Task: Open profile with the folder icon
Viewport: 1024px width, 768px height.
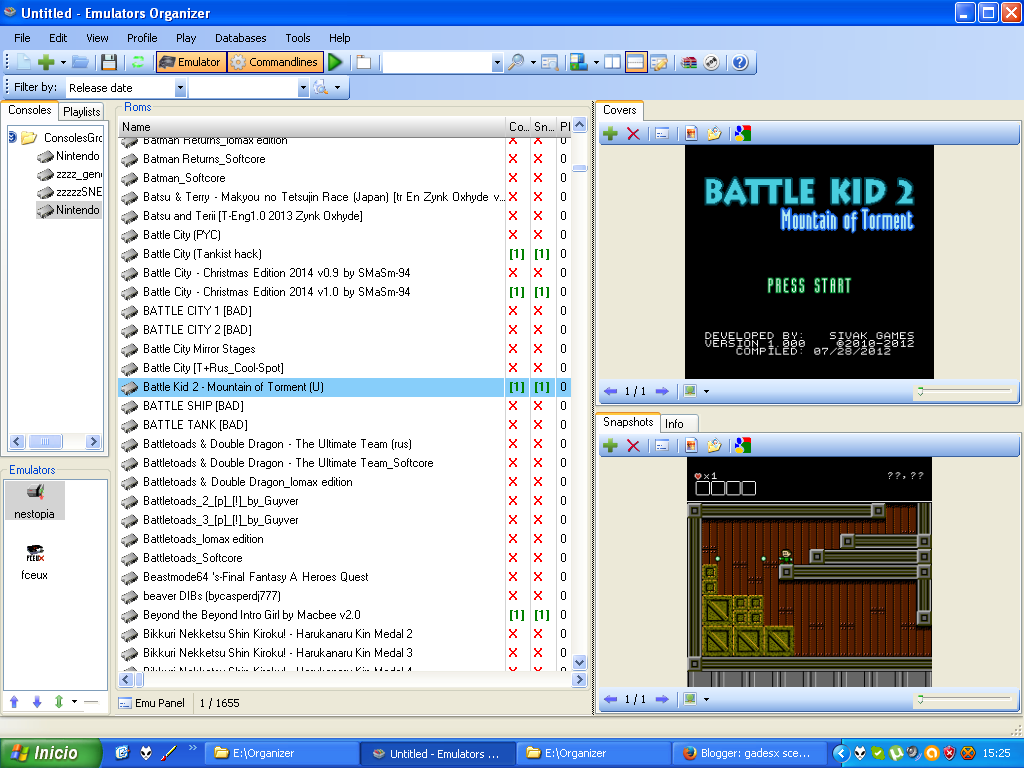Action: (80, 63)
